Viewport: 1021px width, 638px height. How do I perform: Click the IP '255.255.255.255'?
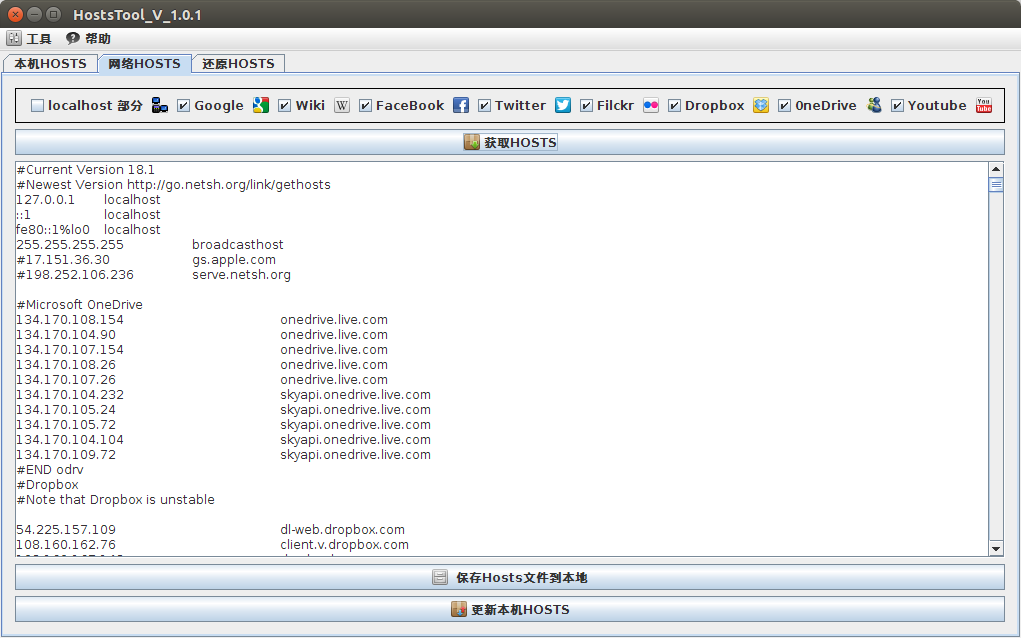coord(70,245)
